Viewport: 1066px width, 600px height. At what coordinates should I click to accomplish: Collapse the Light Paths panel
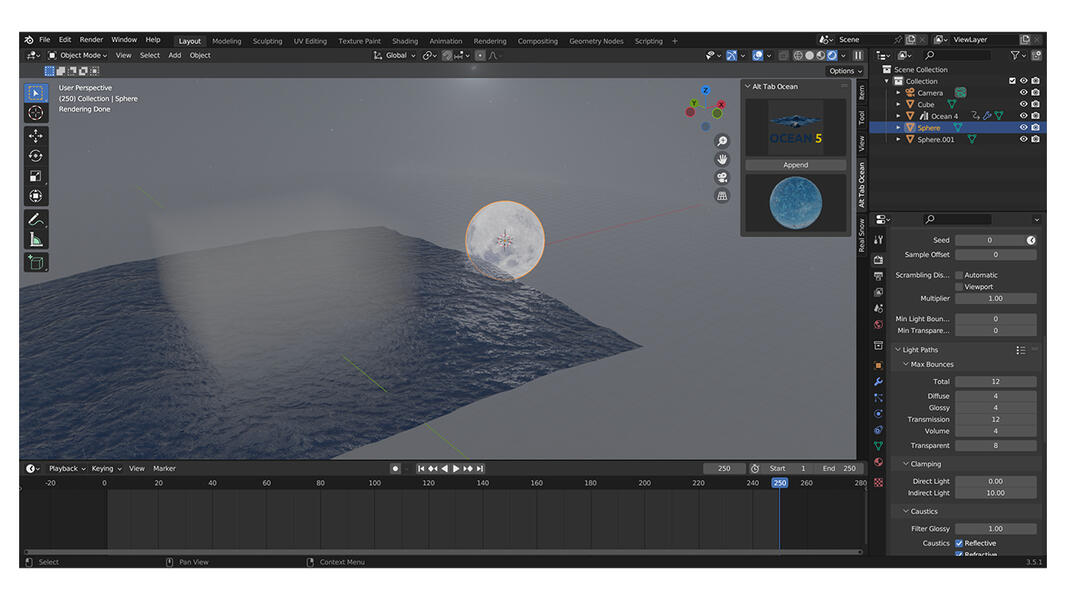(x=920, y=350)
